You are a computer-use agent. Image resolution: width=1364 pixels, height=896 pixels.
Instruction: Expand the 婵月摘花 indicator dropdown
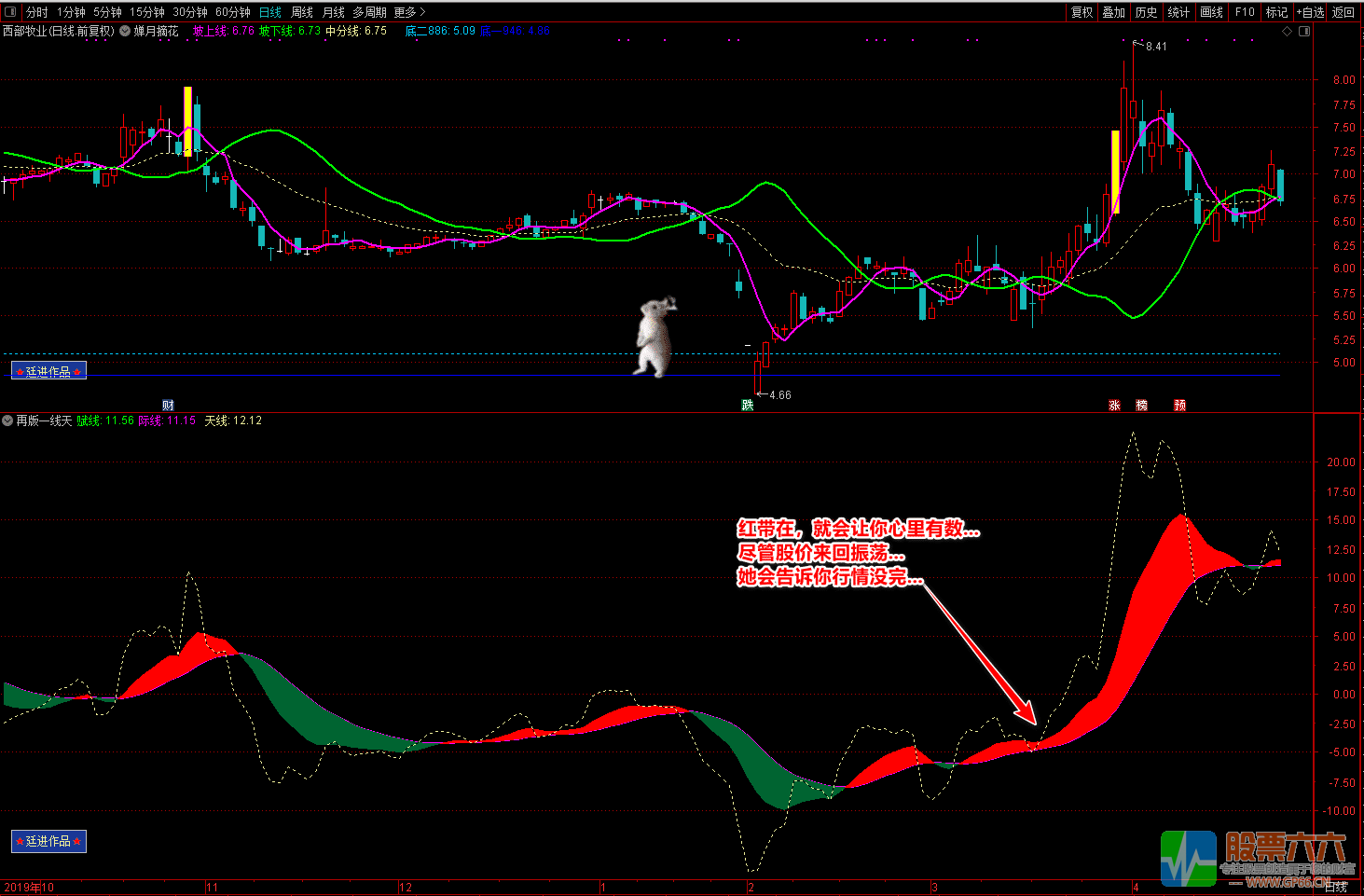[125, 31]
